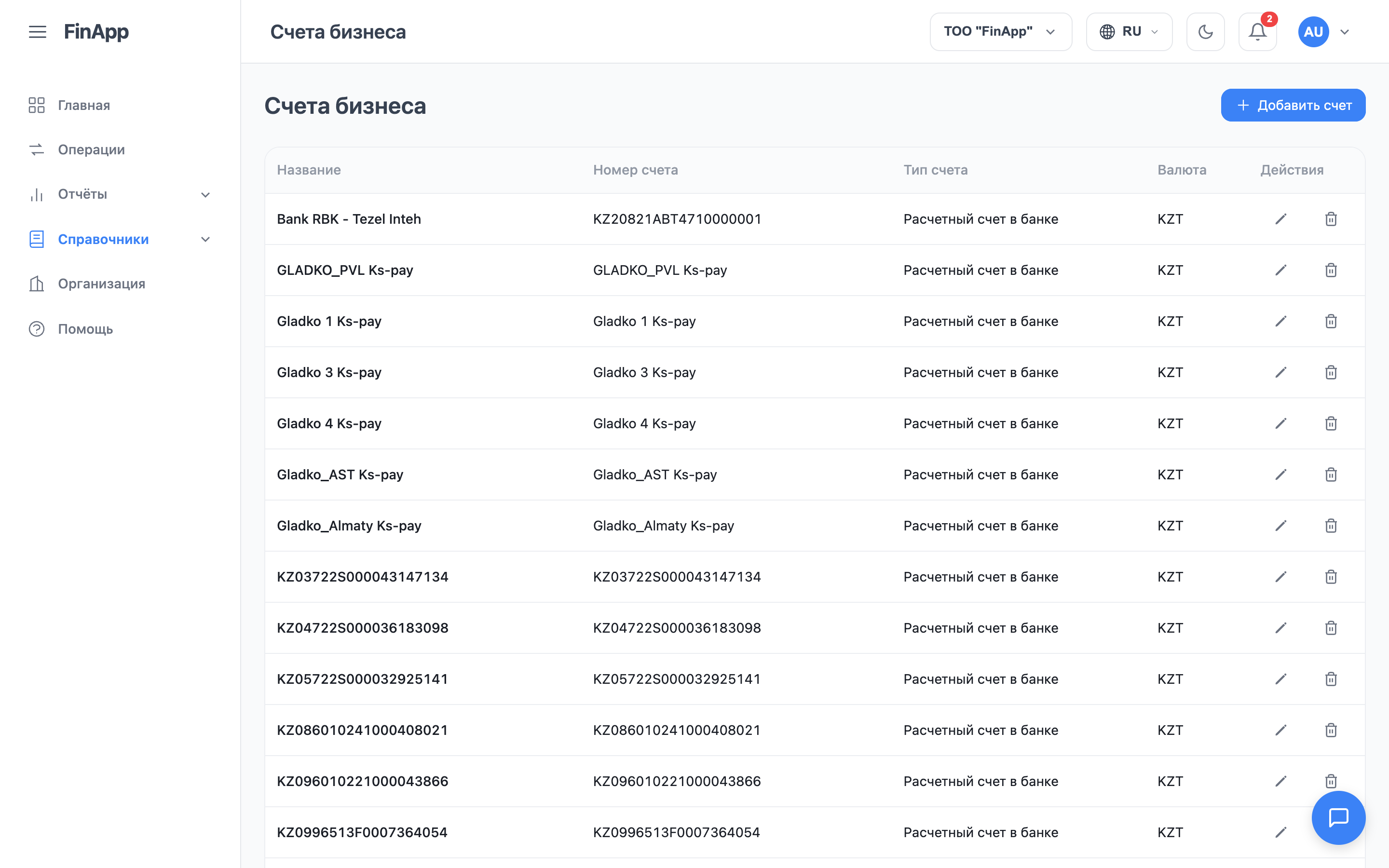The width and height of the screenshot is (1389, 868).
Task: Delete the GLADKO_PVL Ks-pay account
Action: [x=1331, y=270]
